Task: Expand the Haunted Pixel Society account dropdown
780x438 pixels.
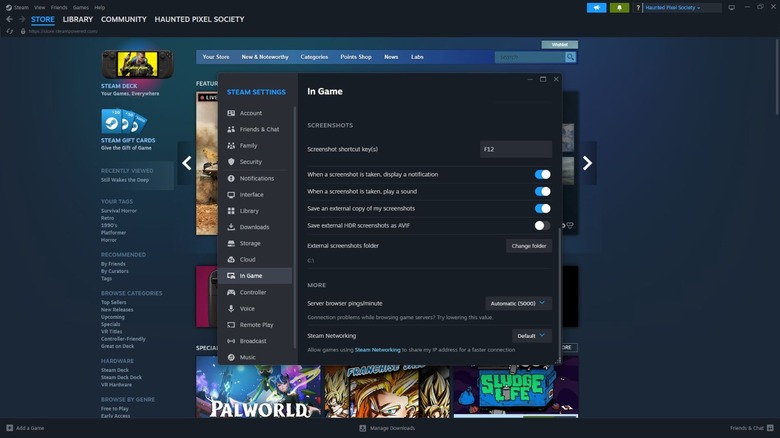Action: coord(683,7)
